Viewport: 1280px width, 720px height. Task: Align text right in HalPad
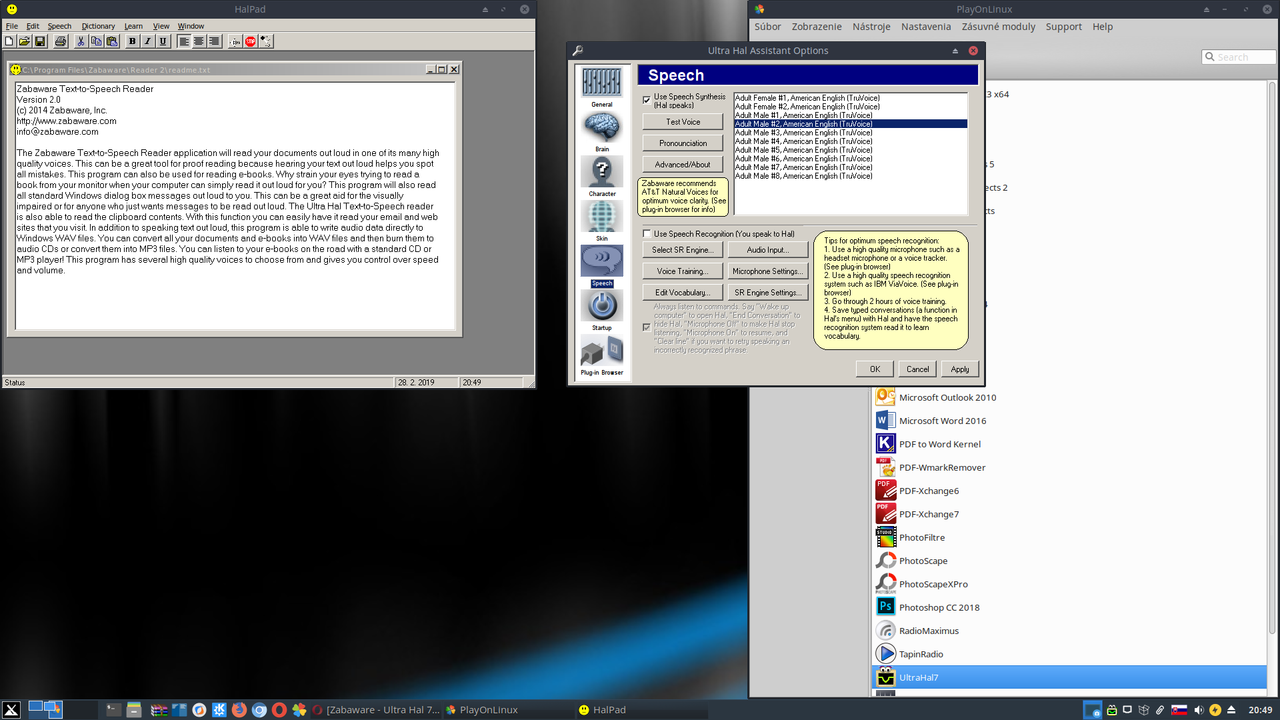point(214,41)
